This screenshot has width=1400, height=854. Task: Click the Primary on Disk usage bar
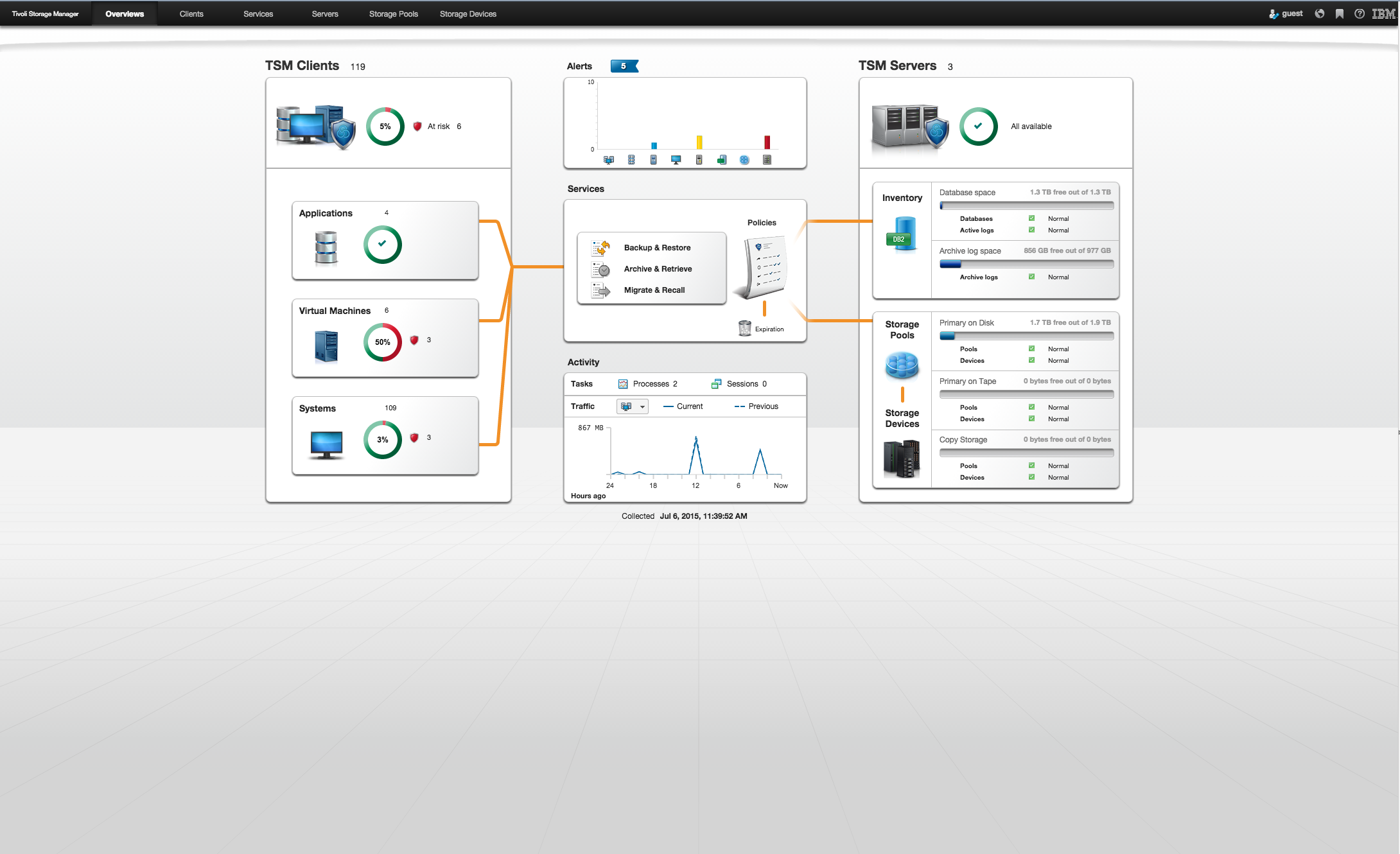tap(1026, 336)
